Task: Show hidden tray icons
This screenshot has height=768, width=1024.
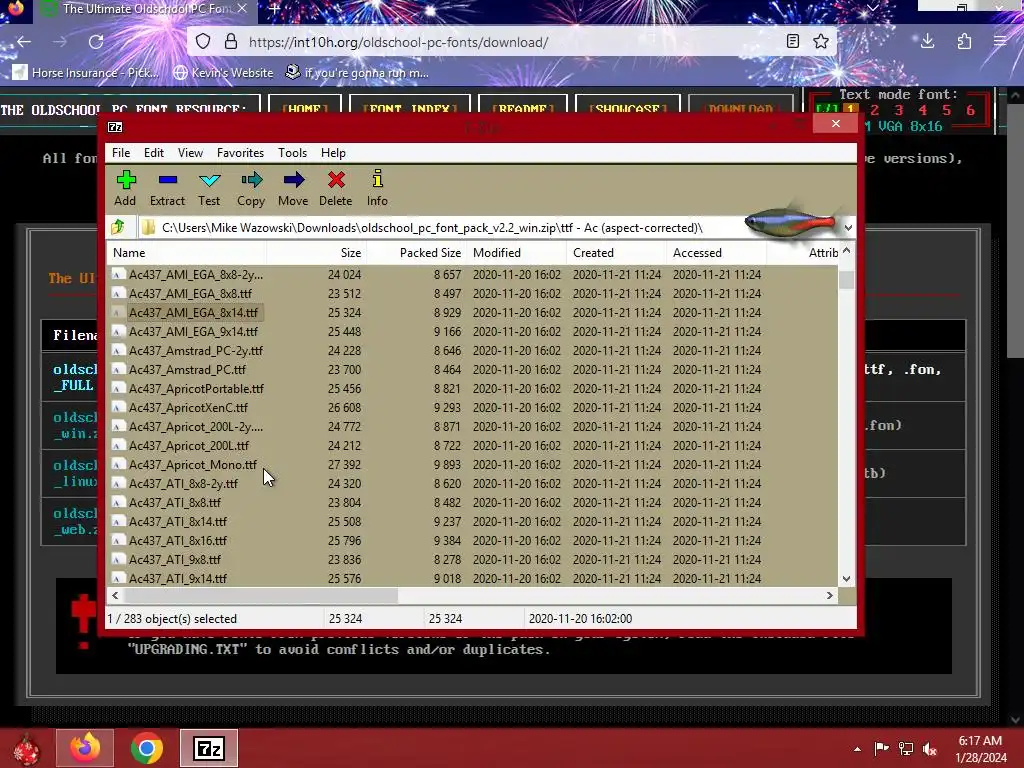Action: tap(857, 749)
